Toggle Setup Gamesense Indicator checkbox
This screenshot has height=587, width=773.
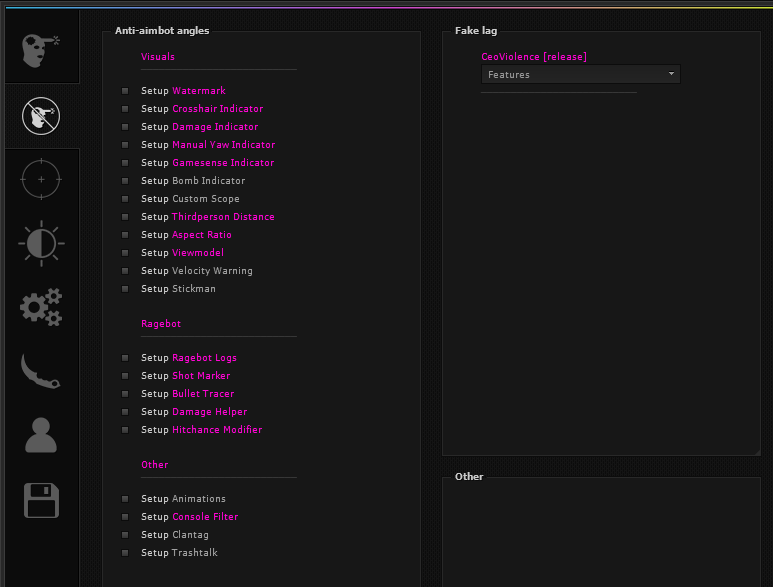click(x=125, y=163)
